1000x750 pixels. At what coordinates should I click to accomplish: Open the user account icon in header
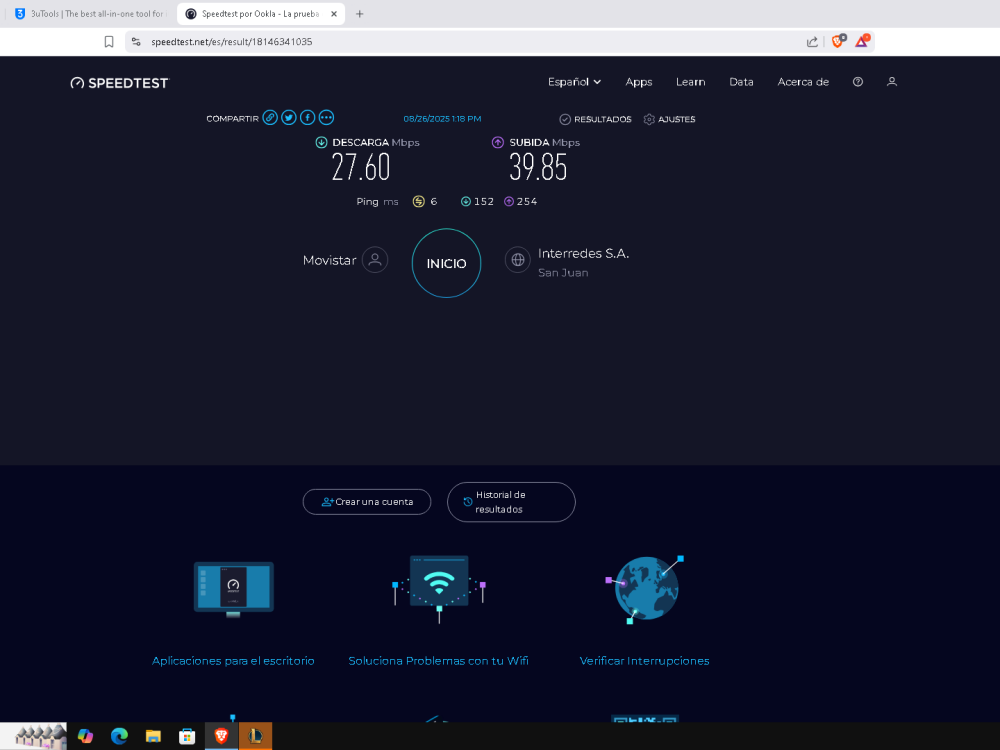pos(892,82)
